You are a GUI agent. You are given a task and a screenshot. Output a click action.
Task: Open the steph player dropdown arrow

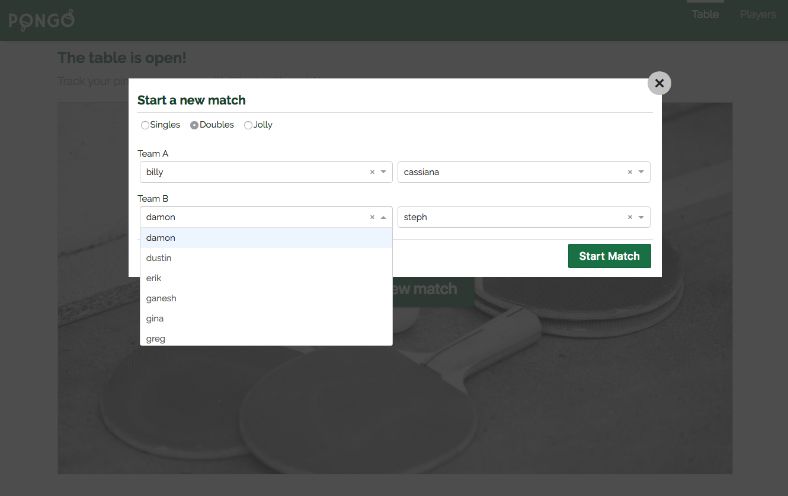pyautogui.click(x=642, y=217)
